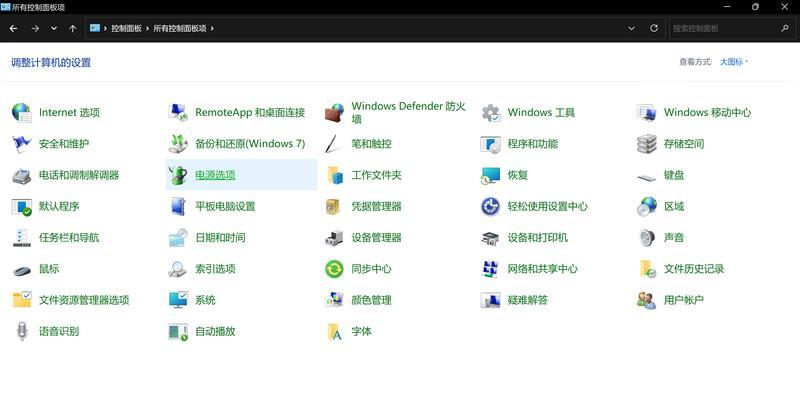Open the 电源选项 battery icon

[178, 175]
